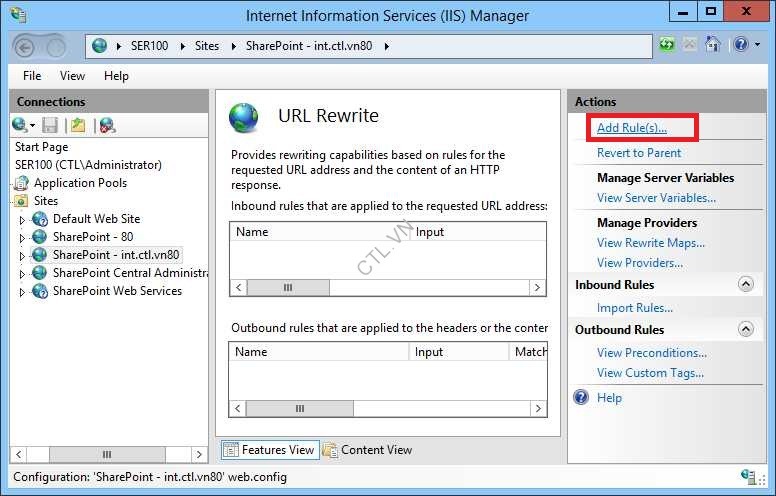The image size is (776, 496).
Task: Open the Help menu
Action: point(116,76)
